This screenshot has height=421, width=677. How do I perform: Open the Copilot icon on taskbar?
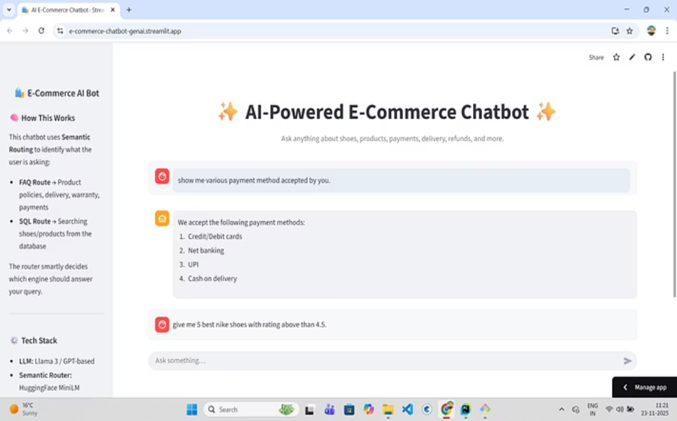pos(368,409)
